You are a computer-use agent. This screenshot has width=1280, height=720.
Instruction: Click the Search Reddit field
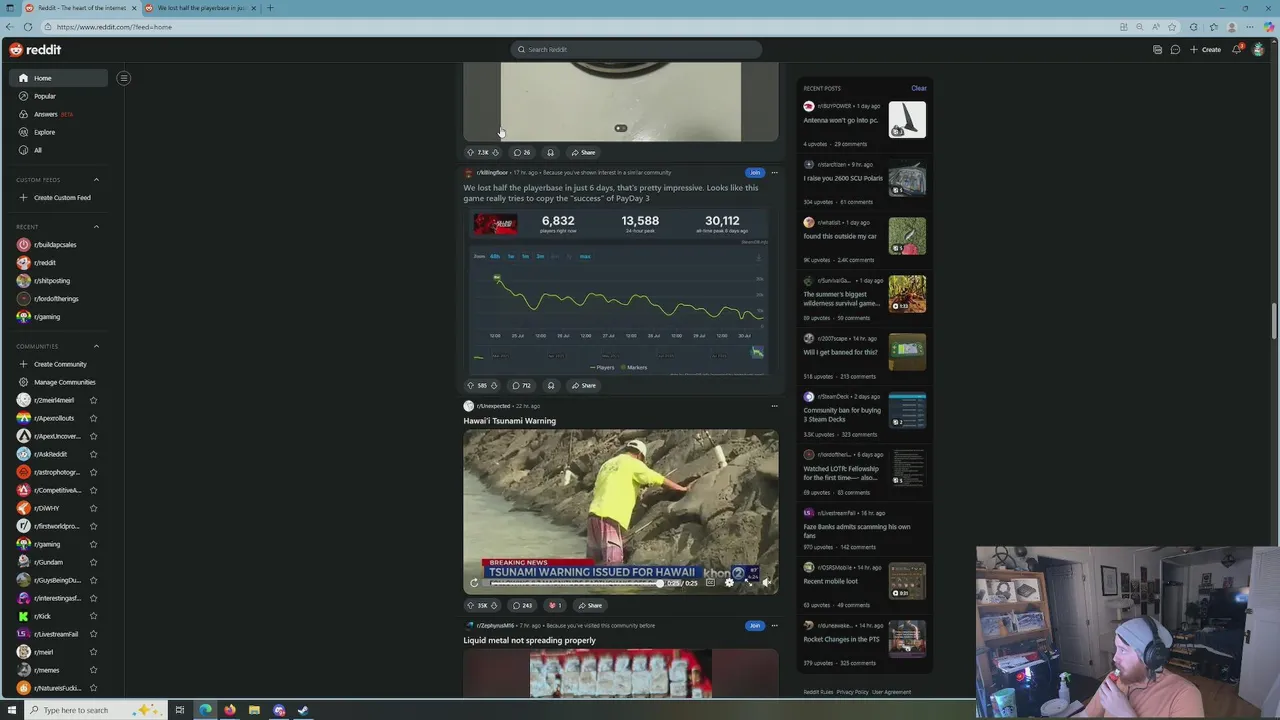click(636, 49)
